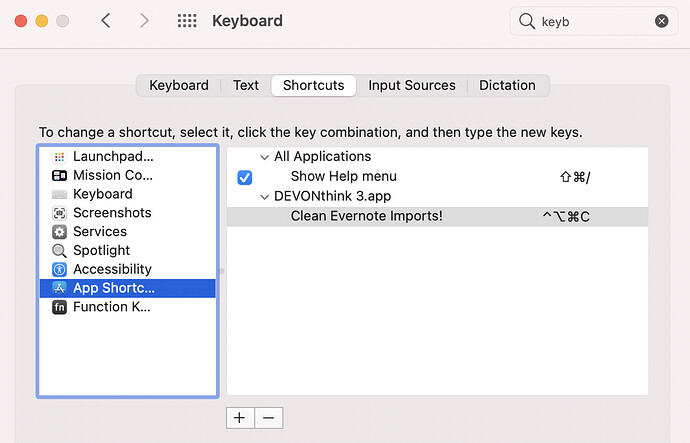Select the App Shortc… category label
The height and width of the screenshot is (443, 690).
(114, 288)
